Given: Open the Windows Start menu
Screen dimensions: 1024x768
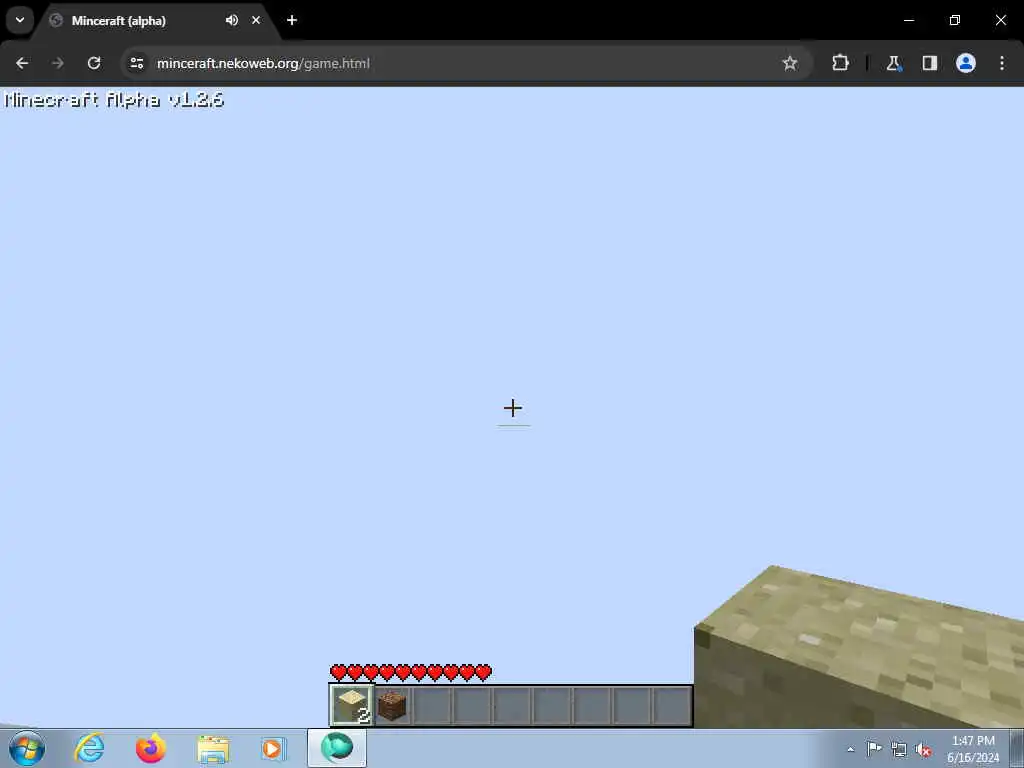Looking at the screenshot, I should 27,748.
